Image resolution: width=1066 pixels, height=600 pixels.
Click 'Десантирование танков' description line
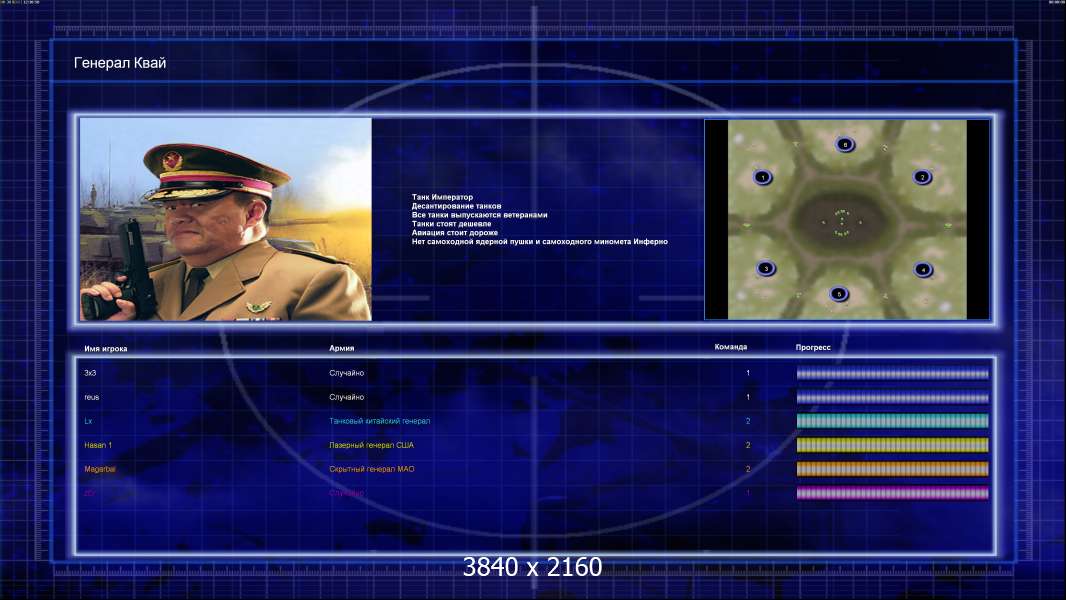click(456, 206)
